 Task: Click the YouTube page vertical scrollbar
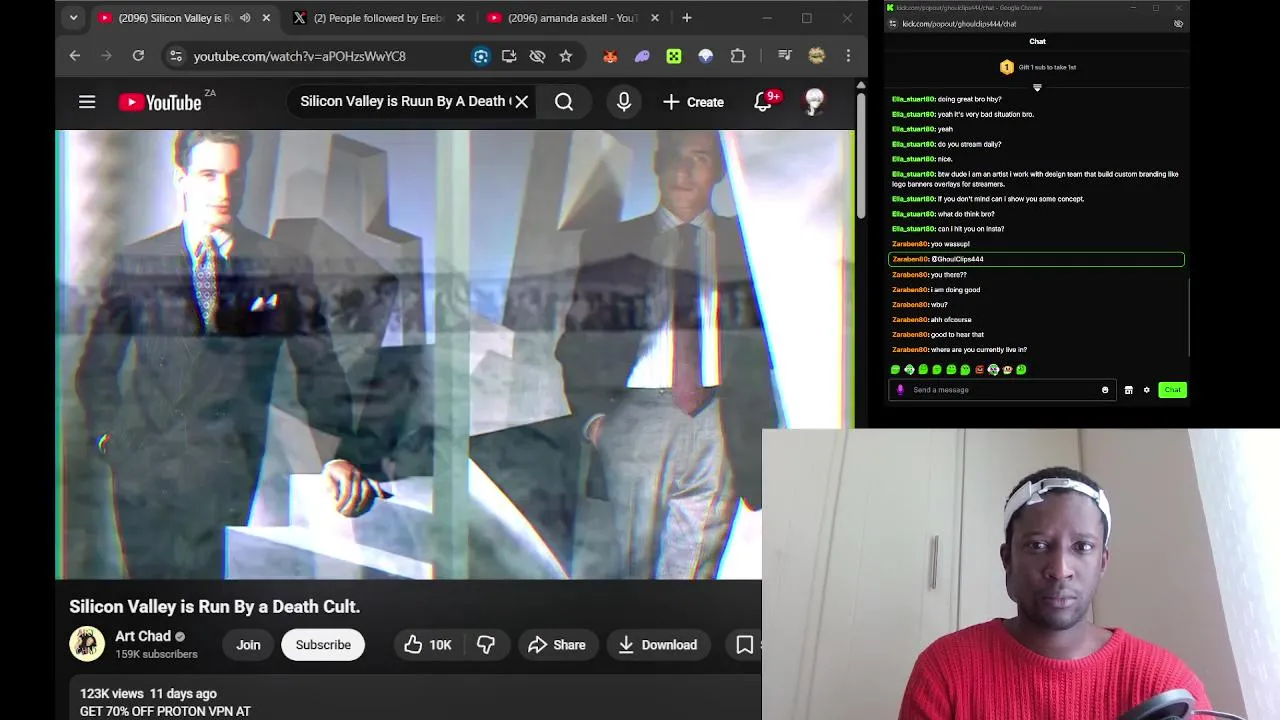tap(861, 156)
